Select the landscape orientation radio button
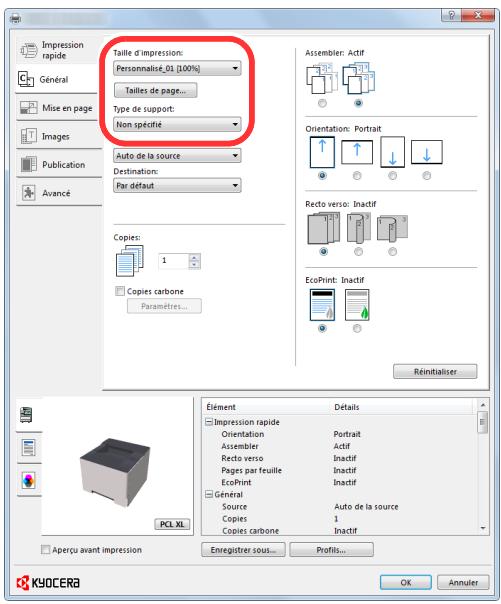 357,176
